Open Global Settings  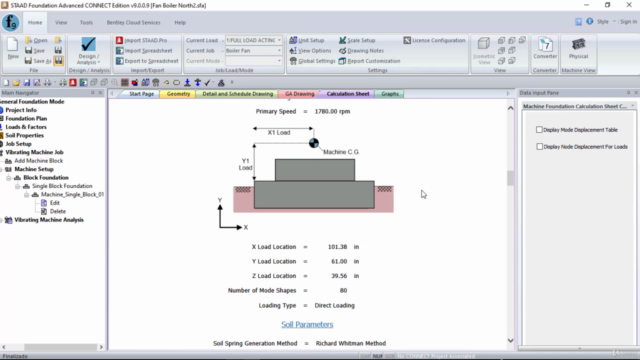[312, 61]
